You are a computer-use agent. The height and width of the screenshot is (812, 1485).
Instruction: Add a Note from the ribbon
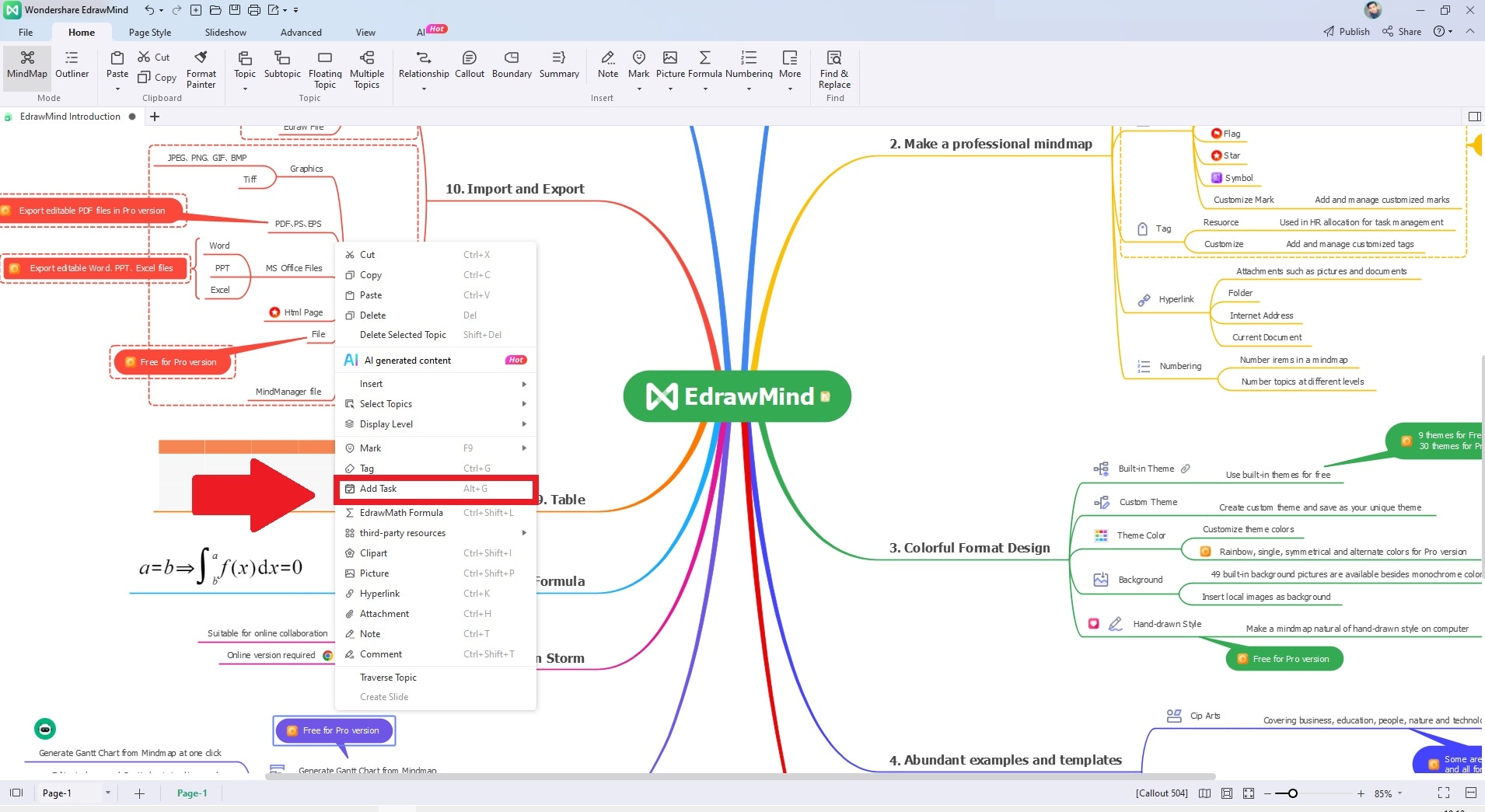click(608, 64)
